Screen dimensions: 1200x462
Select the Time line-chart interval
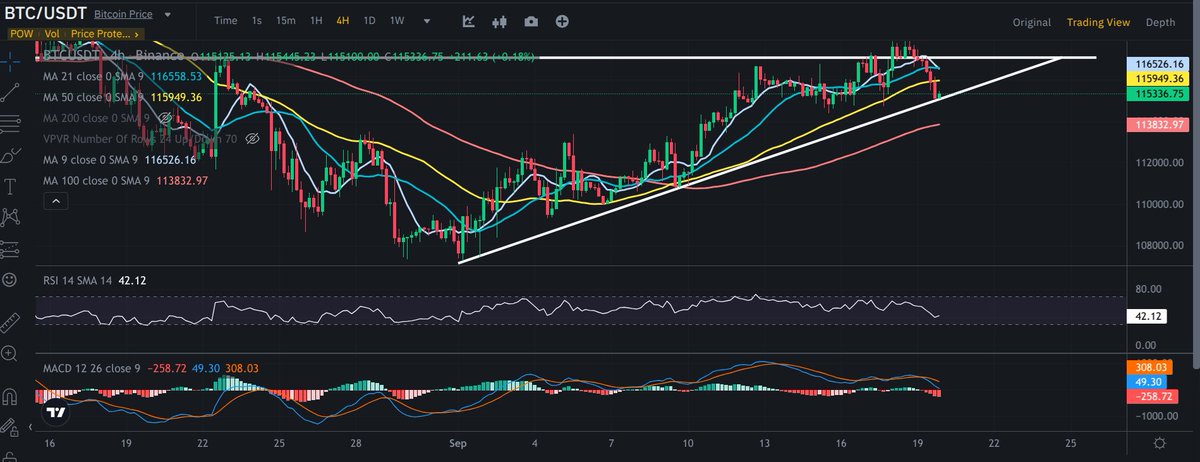(x=226, y=21)
